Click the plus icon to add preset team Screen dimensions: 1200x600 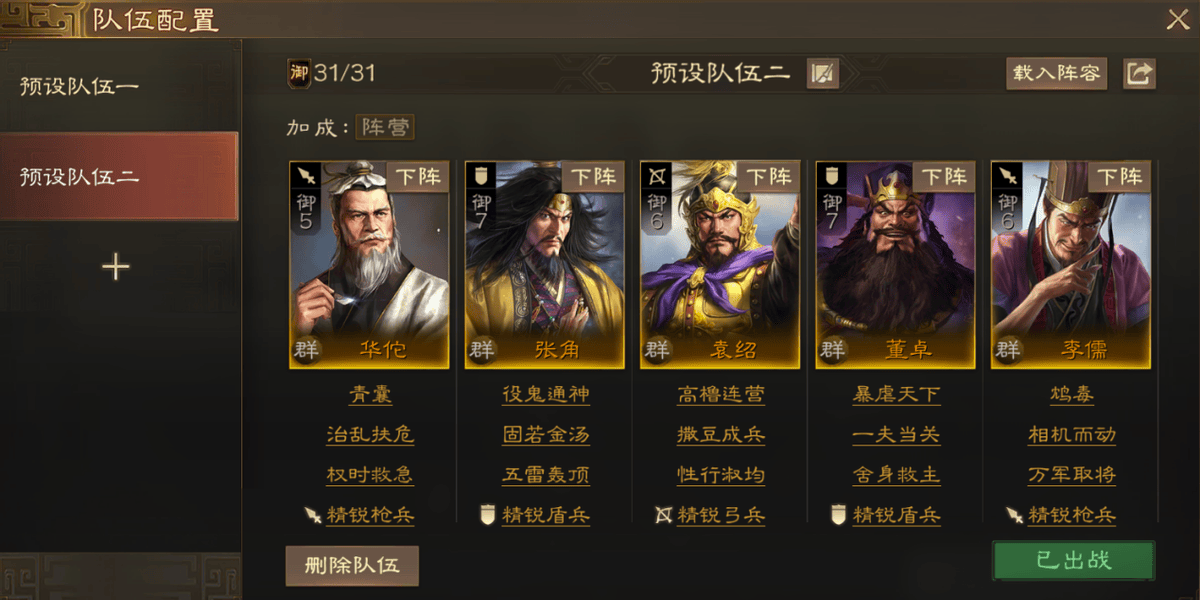(117, 267)
